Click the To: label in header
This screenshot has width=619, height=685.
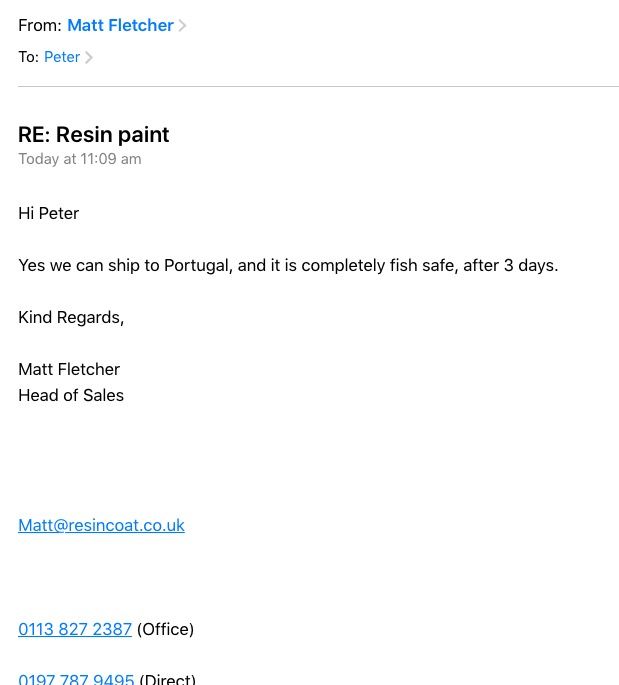click(29, 57)
